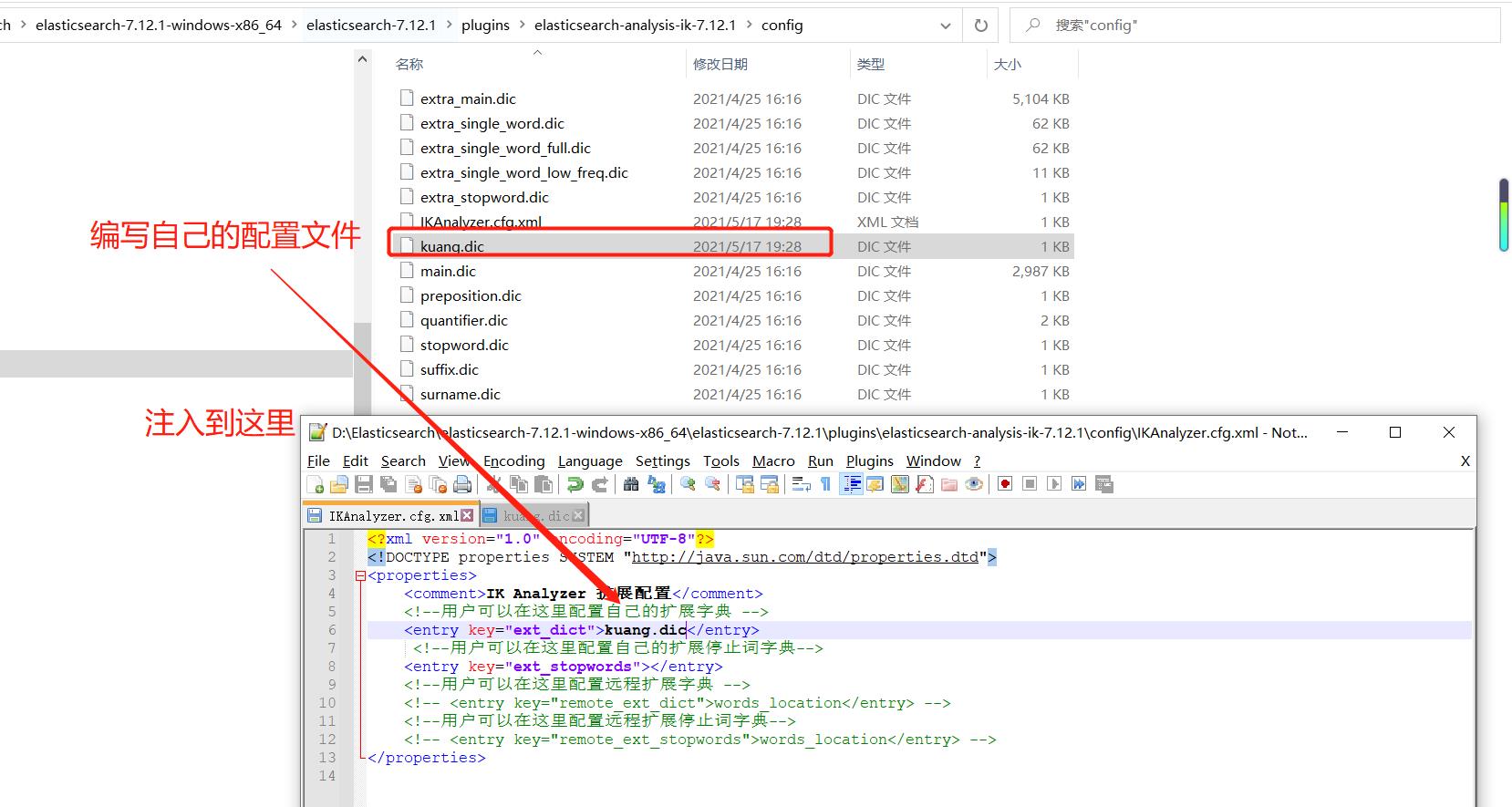Go to the plugins breadcrumb folder
Viewport: 1512px width, 807px height.
click(485, 26)
